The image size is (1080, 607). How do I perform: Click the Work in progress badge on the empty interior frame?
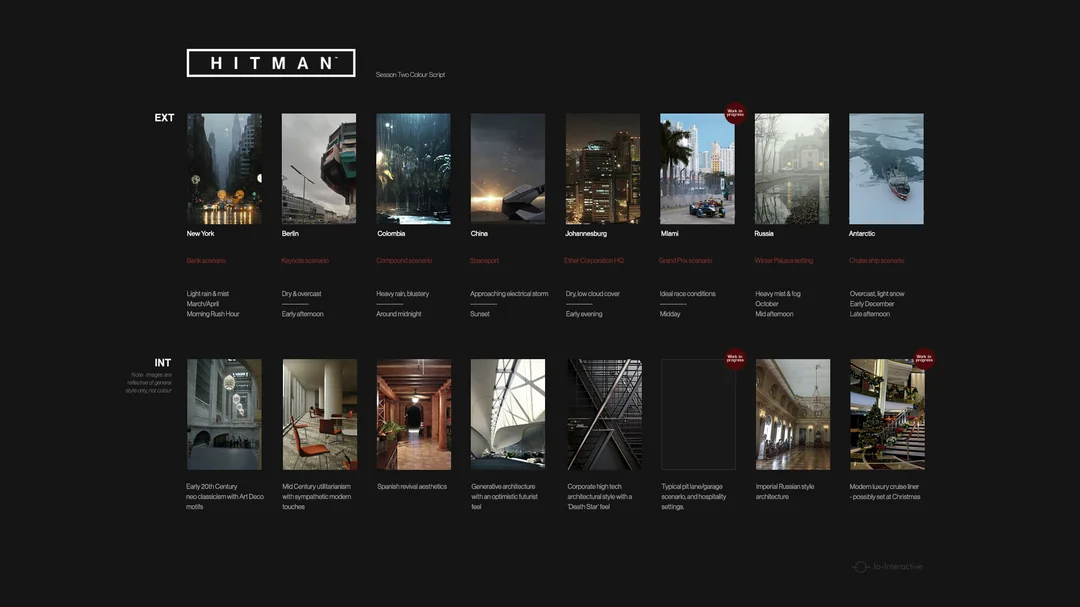(735, 358)
